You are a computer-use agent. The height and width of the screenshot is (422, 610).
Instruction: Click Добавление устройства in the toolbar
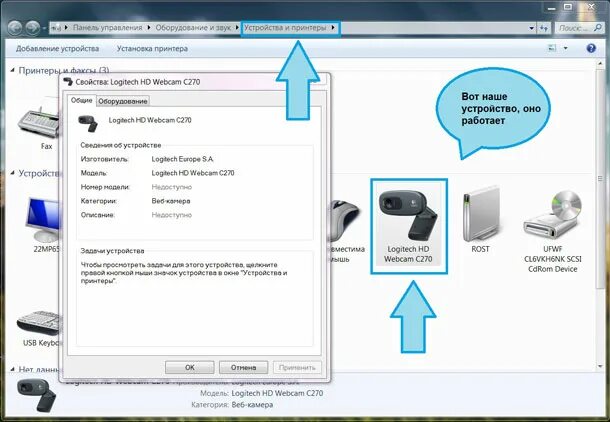pos(57,47)
